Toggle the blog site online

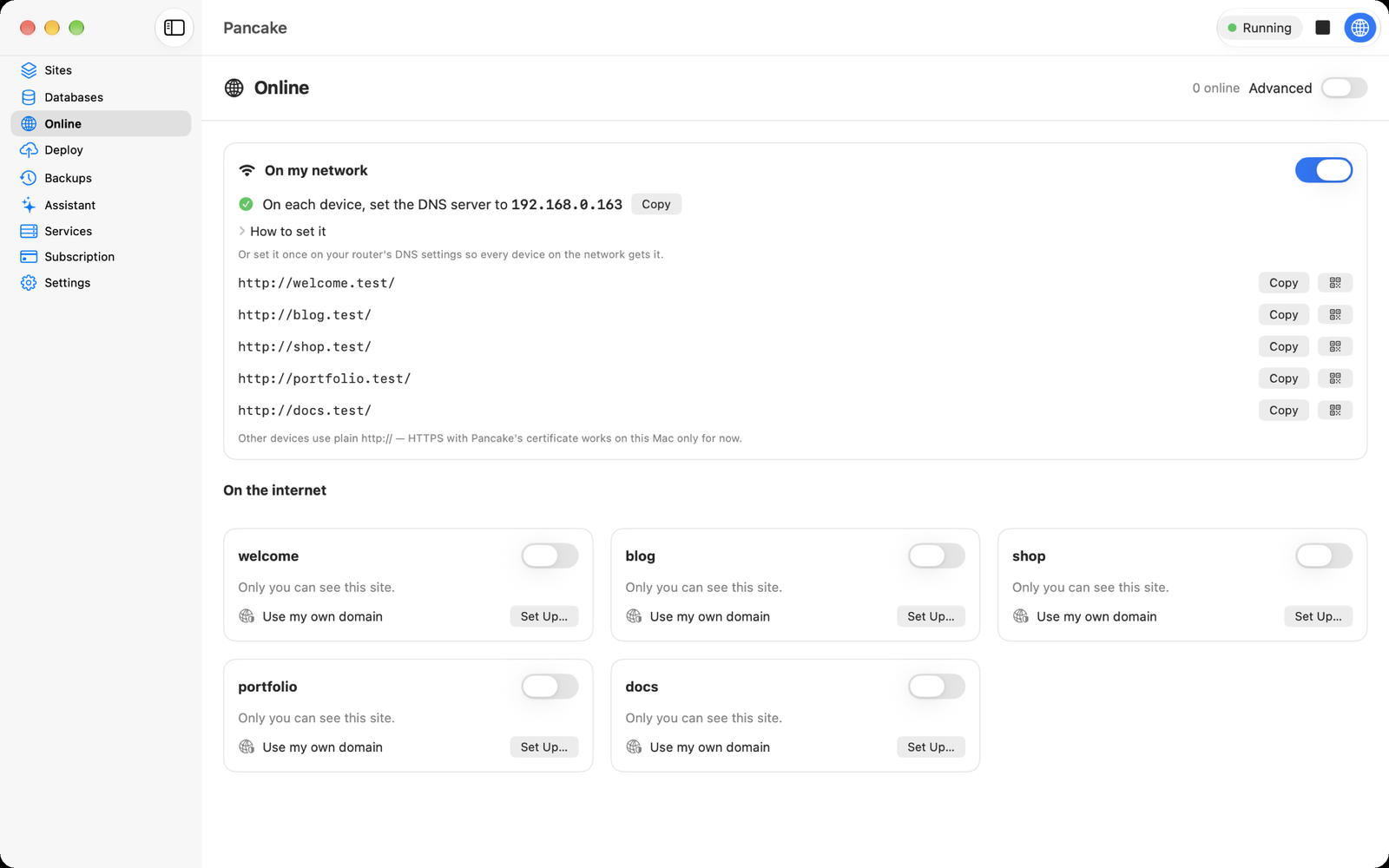937,556
